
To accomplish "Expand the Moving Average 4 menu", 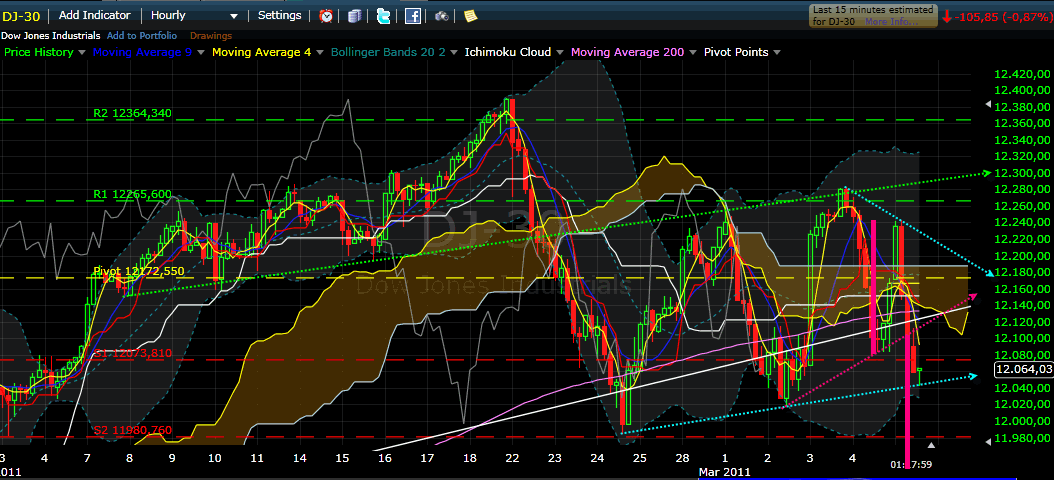I will [x=322, y=52].
